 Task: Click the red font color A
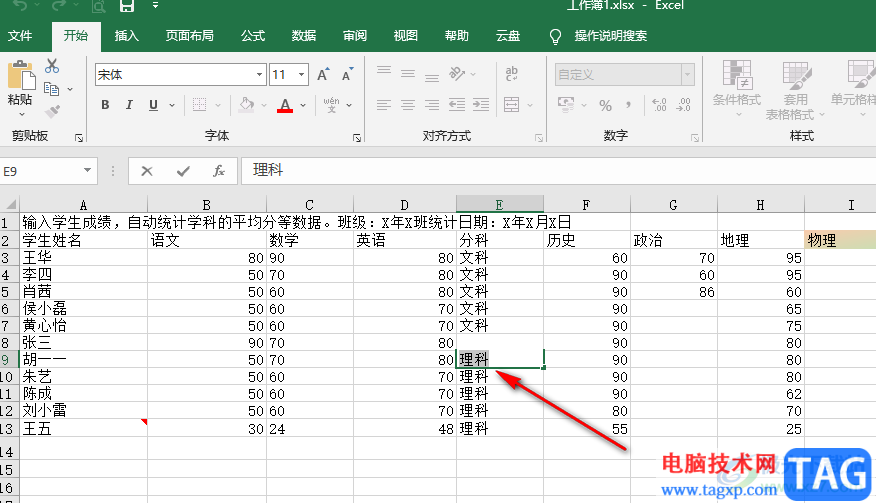point(285,105)
